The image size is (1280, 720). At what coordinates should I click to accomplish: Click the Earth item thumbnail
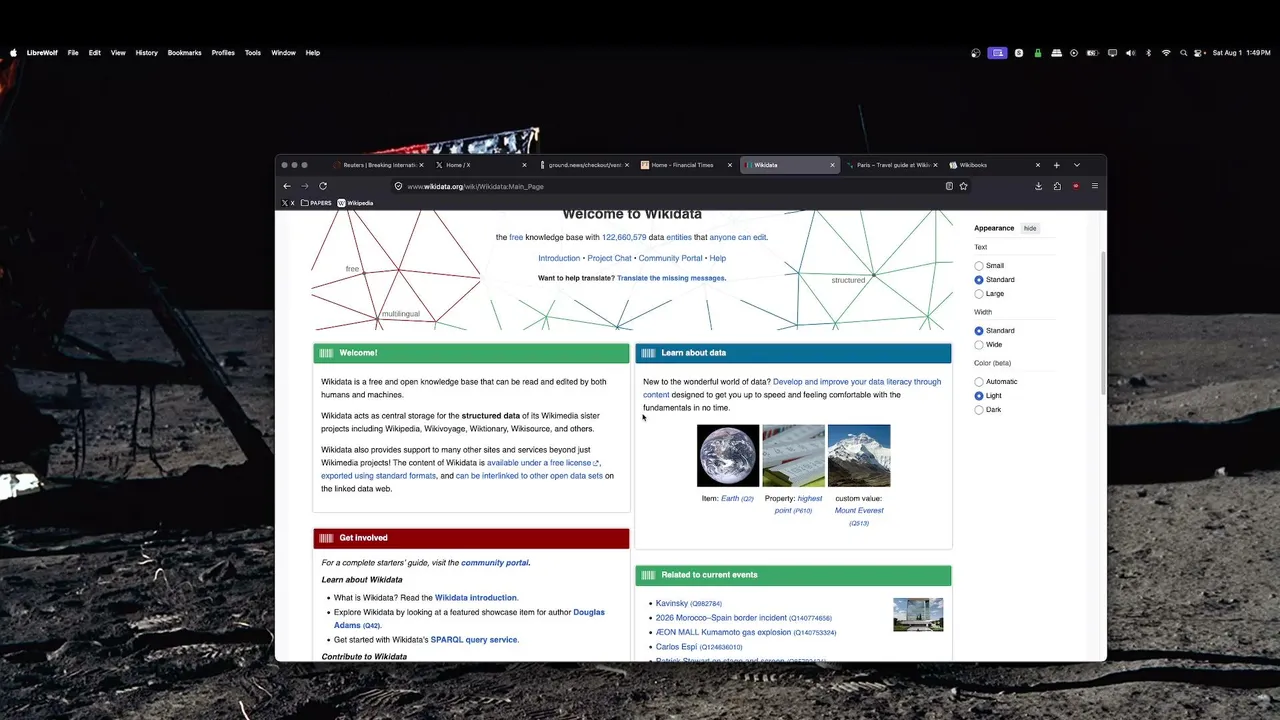(x=728, y=456)
